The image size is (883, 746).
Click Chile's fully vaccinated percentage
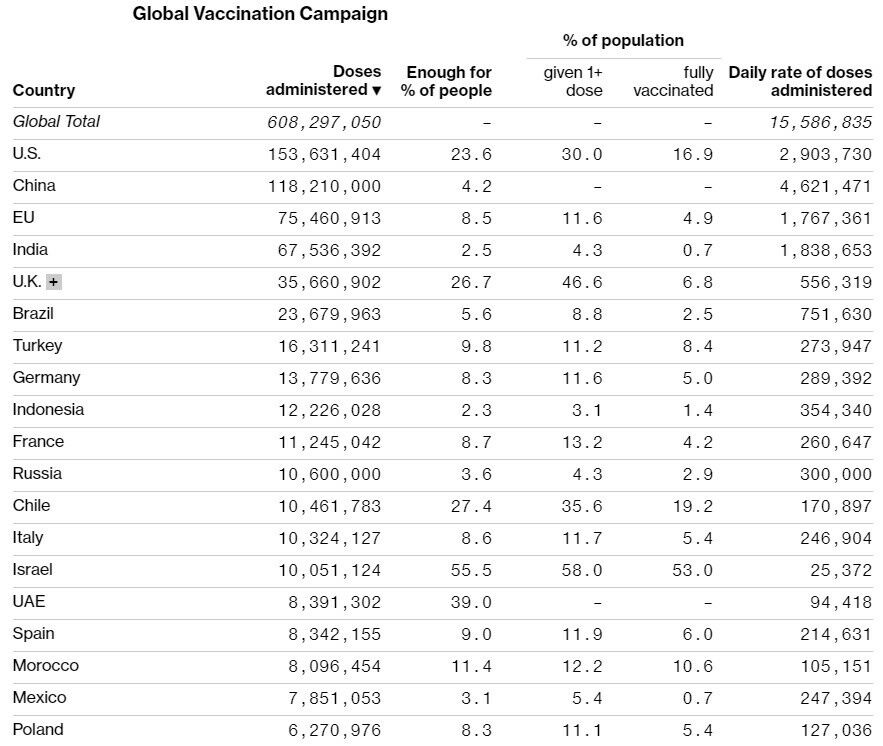[x=692, y=506]
